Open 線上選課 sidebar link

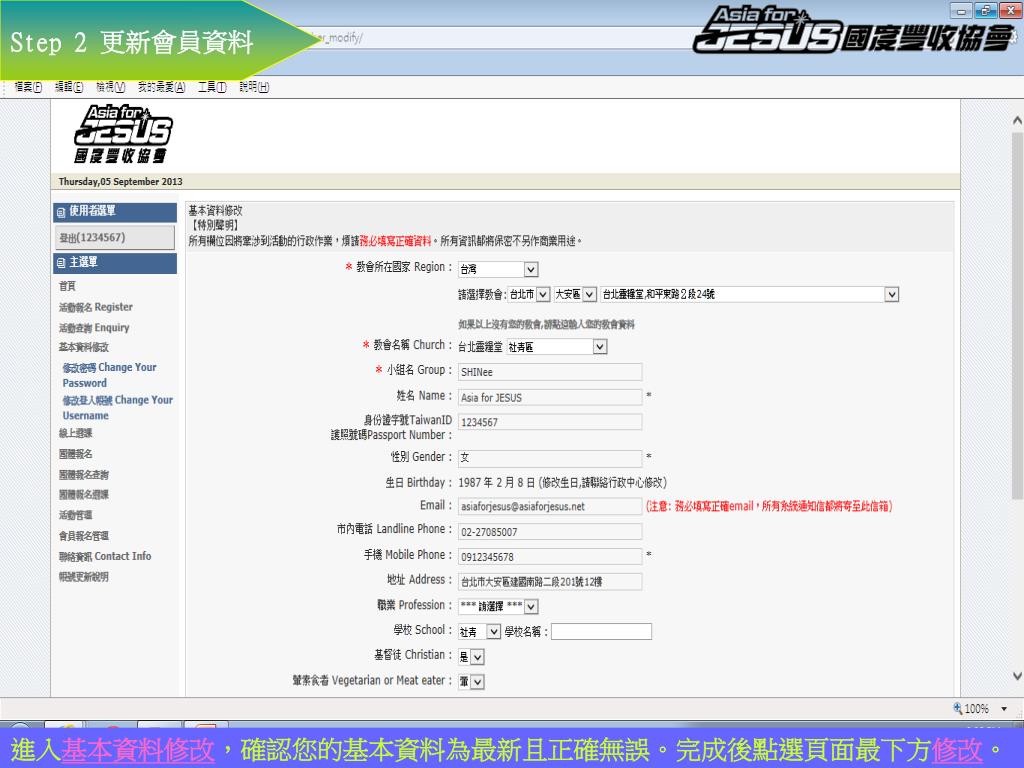coord(76,433)
